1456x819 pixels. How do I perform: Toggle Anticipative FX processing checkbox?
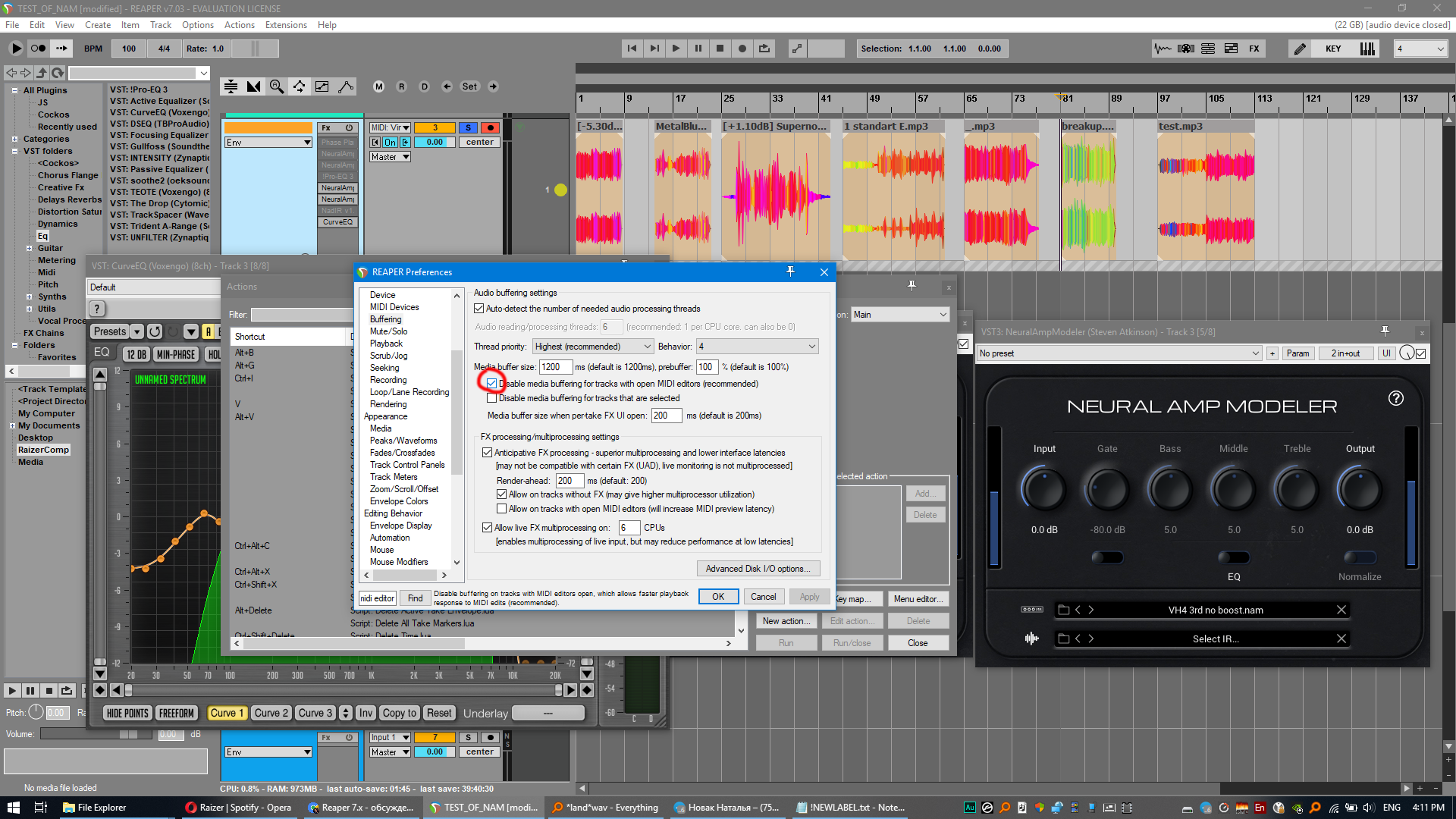click(x=488, y=453)
